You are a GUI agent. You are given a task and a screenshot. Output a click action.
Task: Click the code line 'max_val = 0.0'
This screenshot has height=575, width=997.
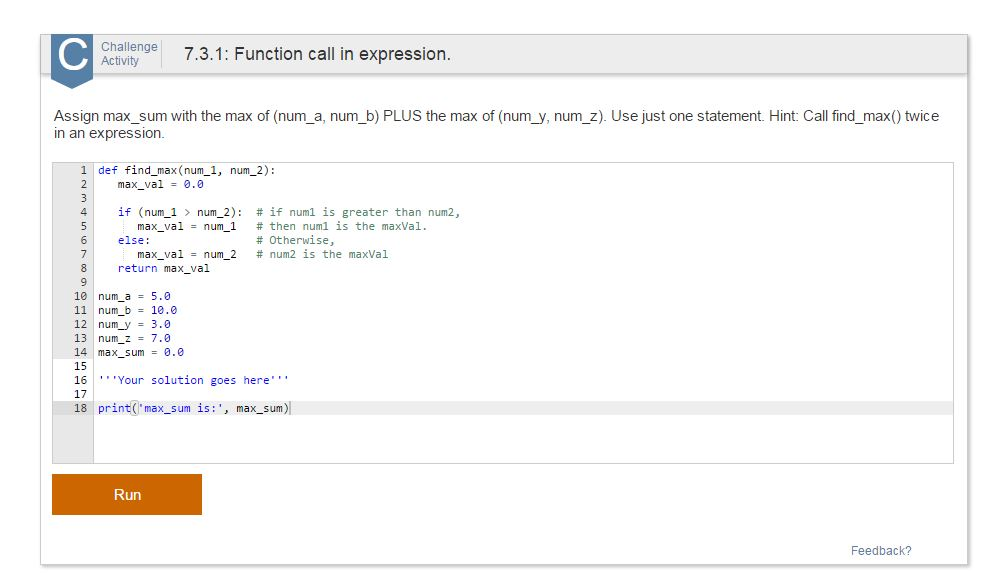tap(160, 184)
